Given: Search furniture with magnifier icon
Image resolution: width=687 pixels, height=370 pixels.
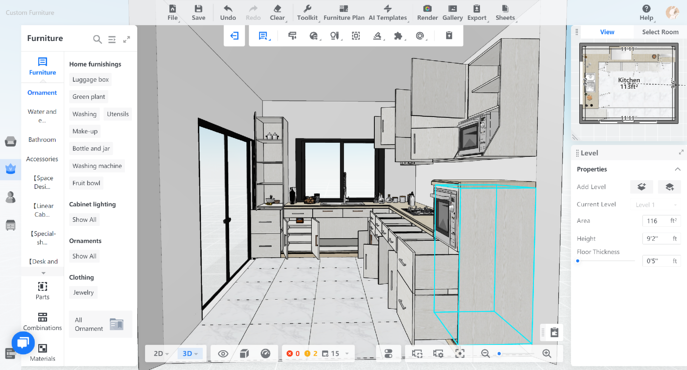Looking at the screenshot, I should tap(97, 39).
